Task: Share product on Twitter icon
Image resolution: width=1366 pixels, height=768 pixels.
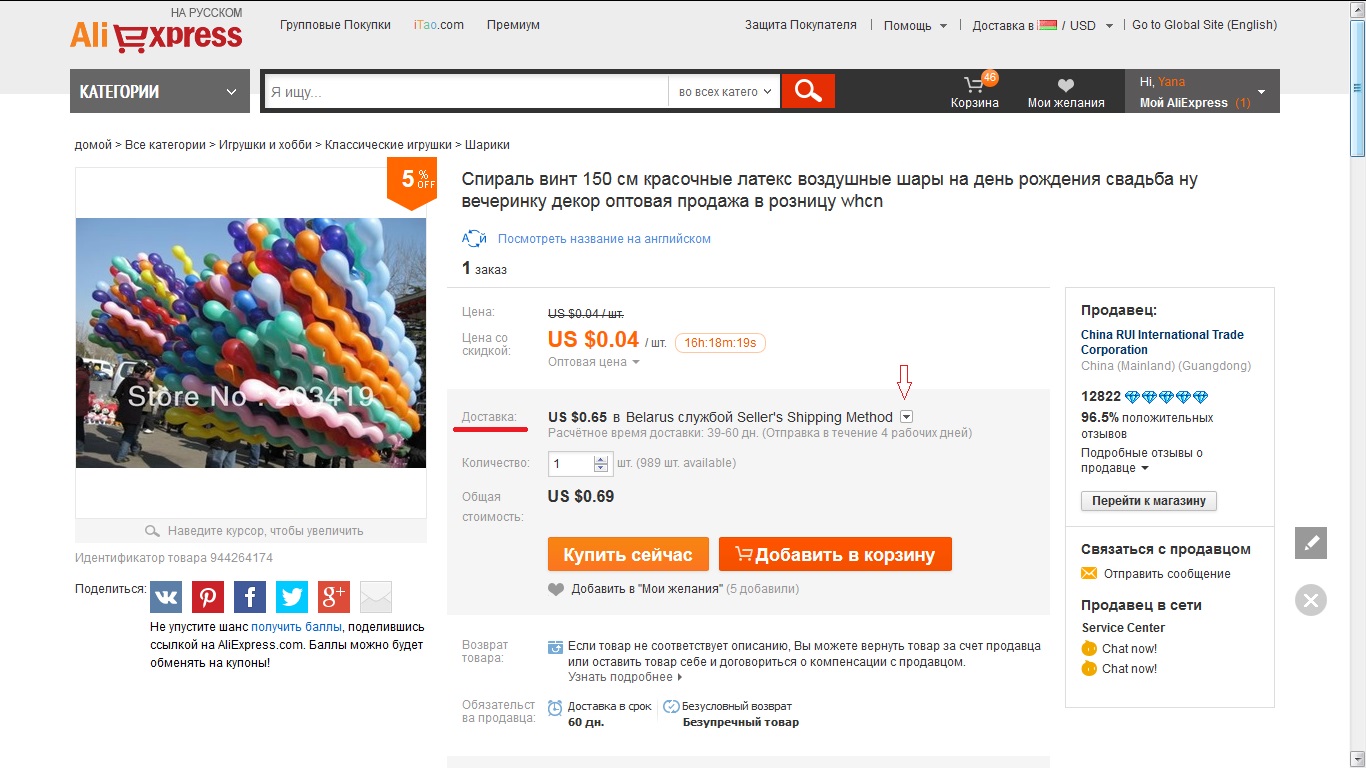Action: [292, 597]
